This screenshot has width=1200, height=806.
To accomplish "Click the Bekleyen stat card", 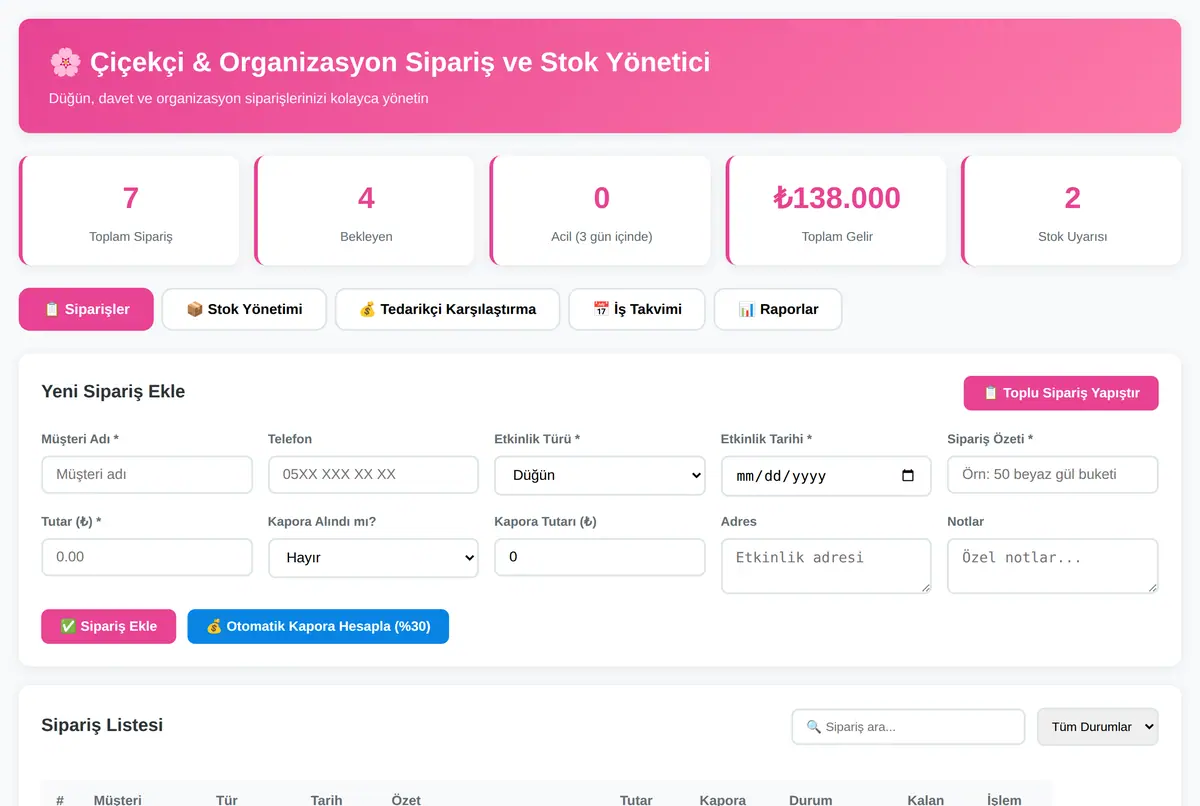I will click(365, 210).
